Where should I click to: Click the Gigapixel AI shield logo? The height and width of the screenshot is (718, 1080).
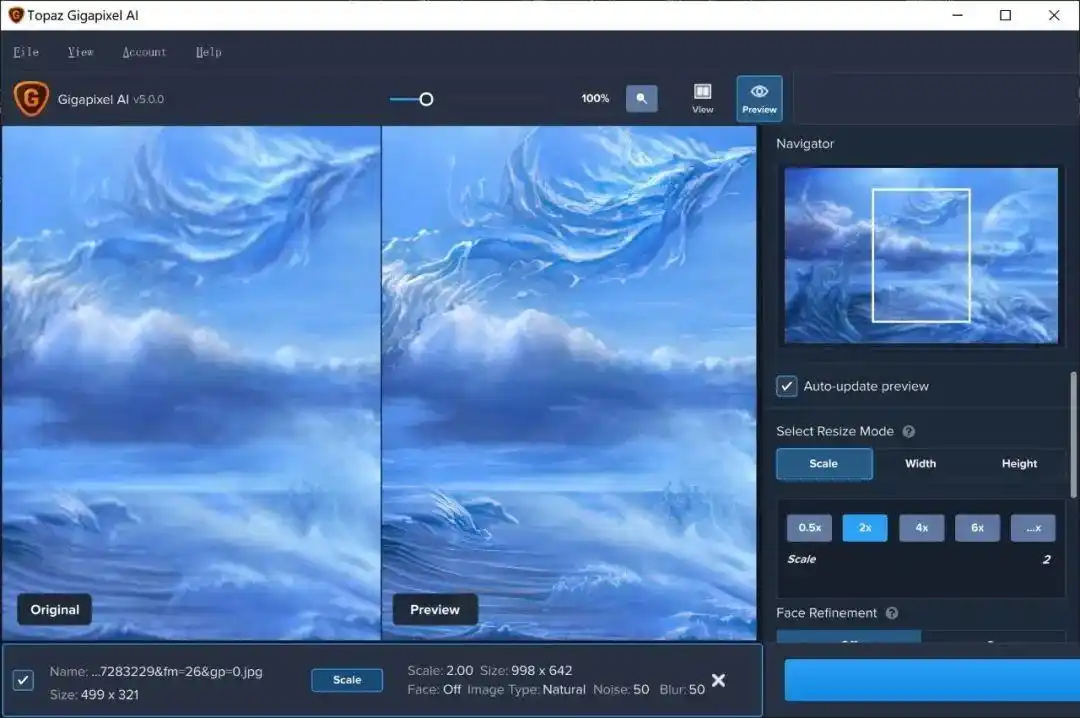(x=31, y=99)
